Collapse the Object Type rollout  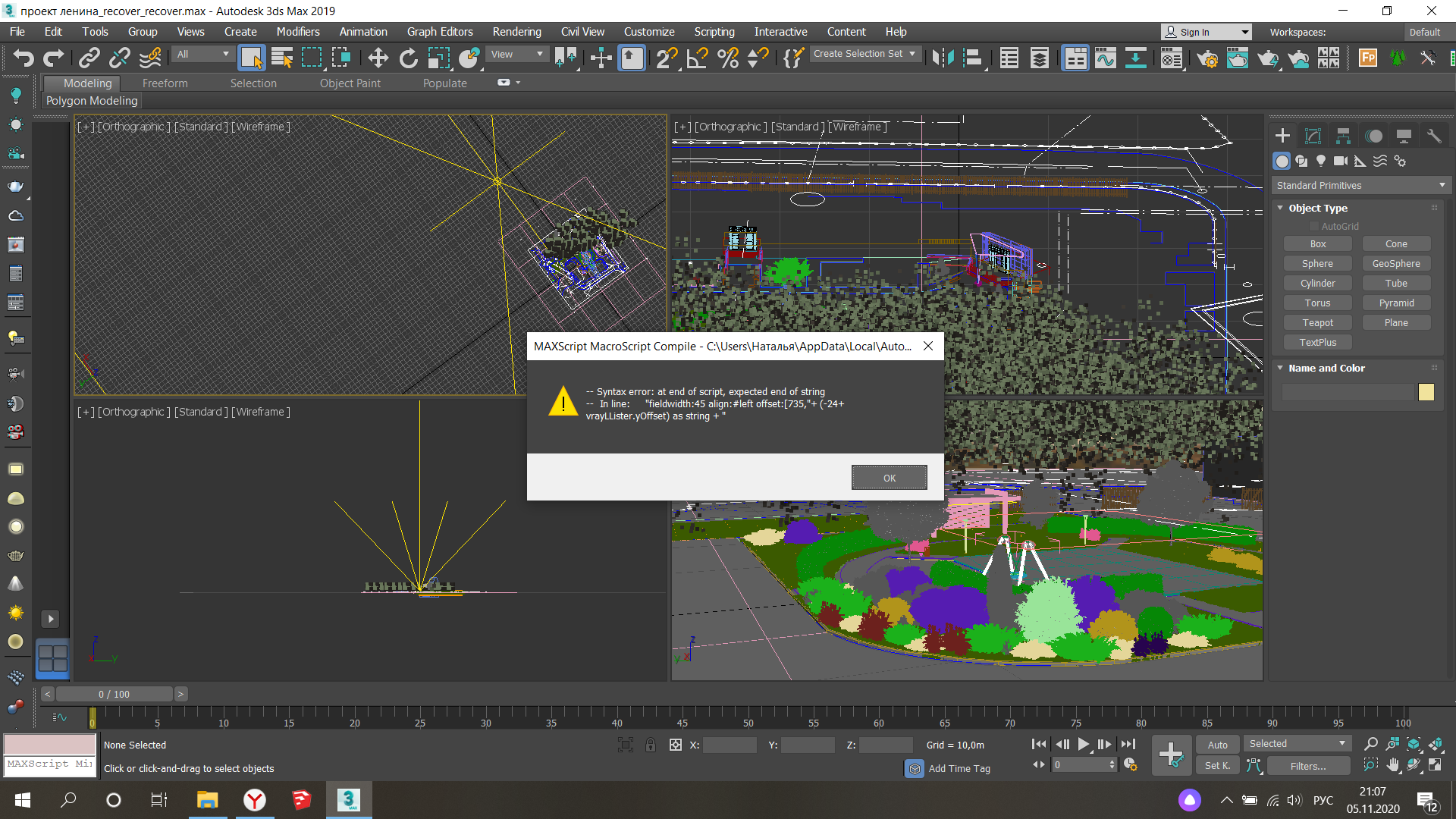(1318, 208)
